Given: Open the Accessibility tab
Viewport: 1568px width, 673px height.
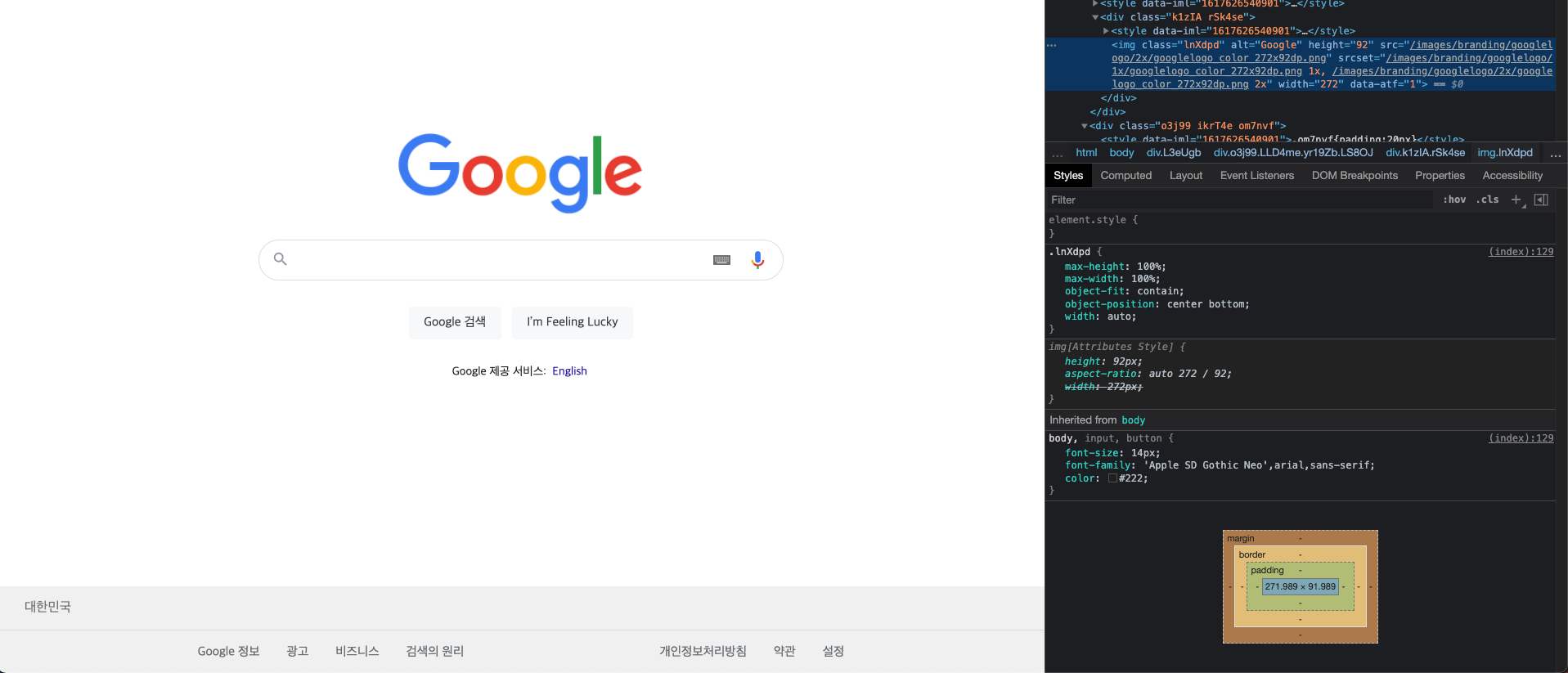Looking at the screenshot, I should tap(1512, 176).
